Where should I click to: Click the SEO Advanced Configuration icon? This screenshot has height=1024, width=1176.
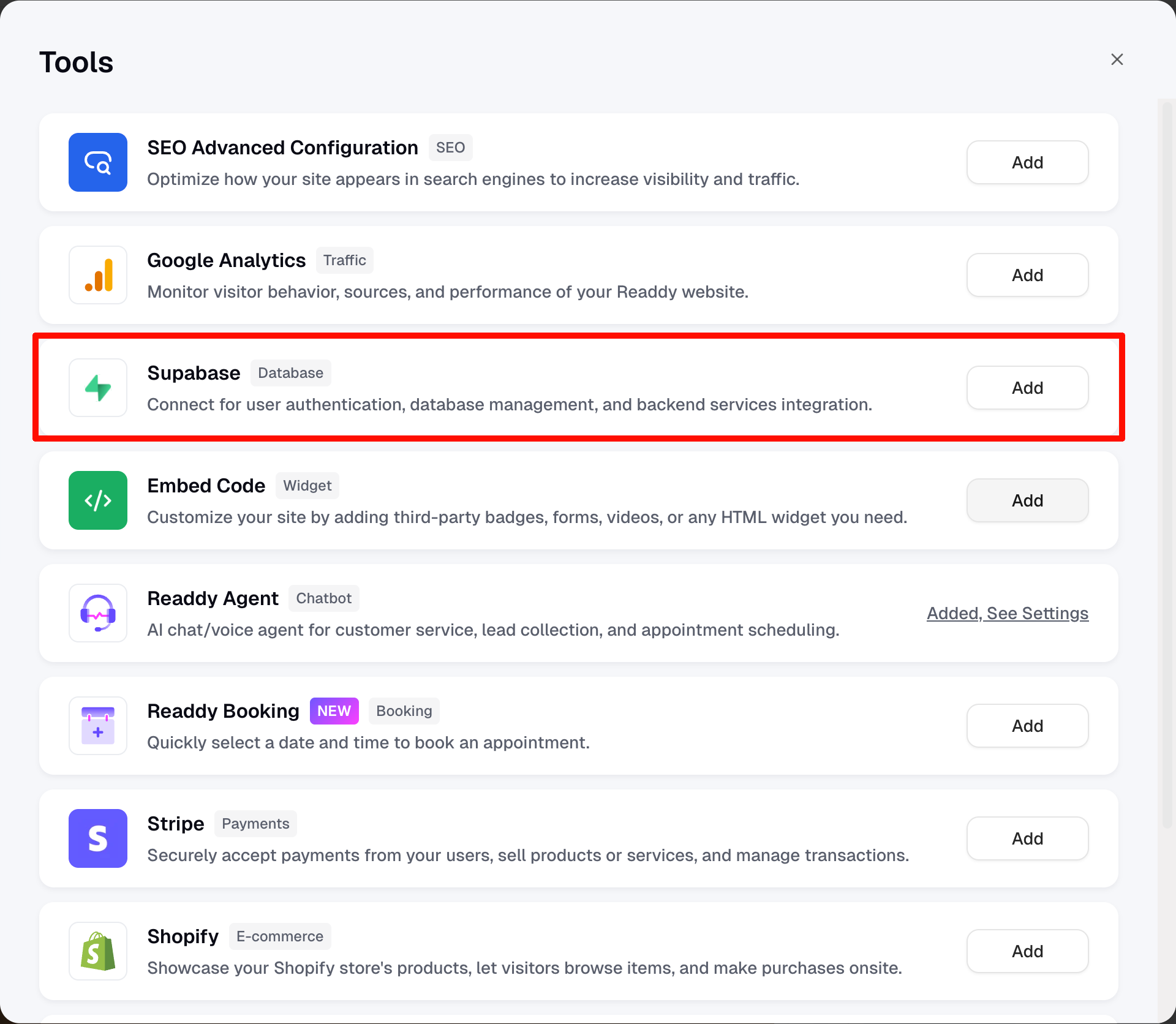click(98, 162)
